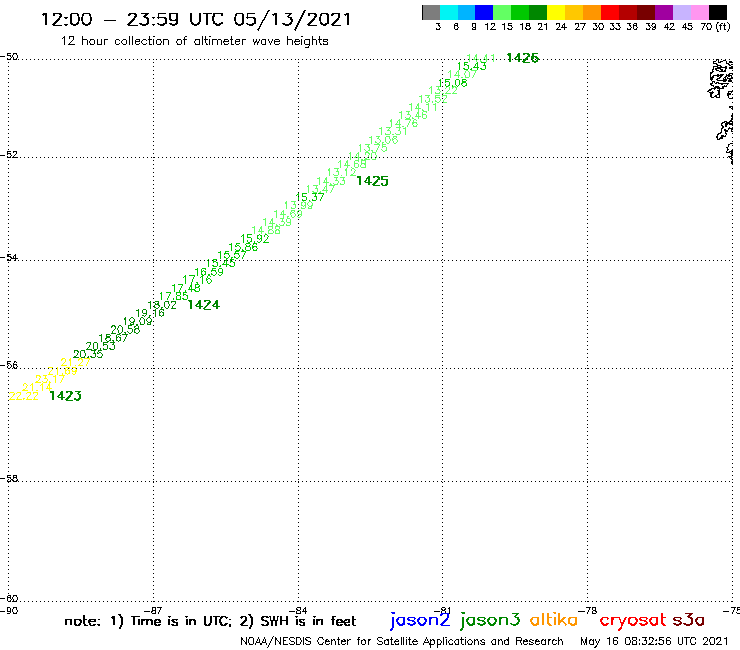740x650 pixels.
Task: Click the 20.35 wave height value
Action: (88, 354)
